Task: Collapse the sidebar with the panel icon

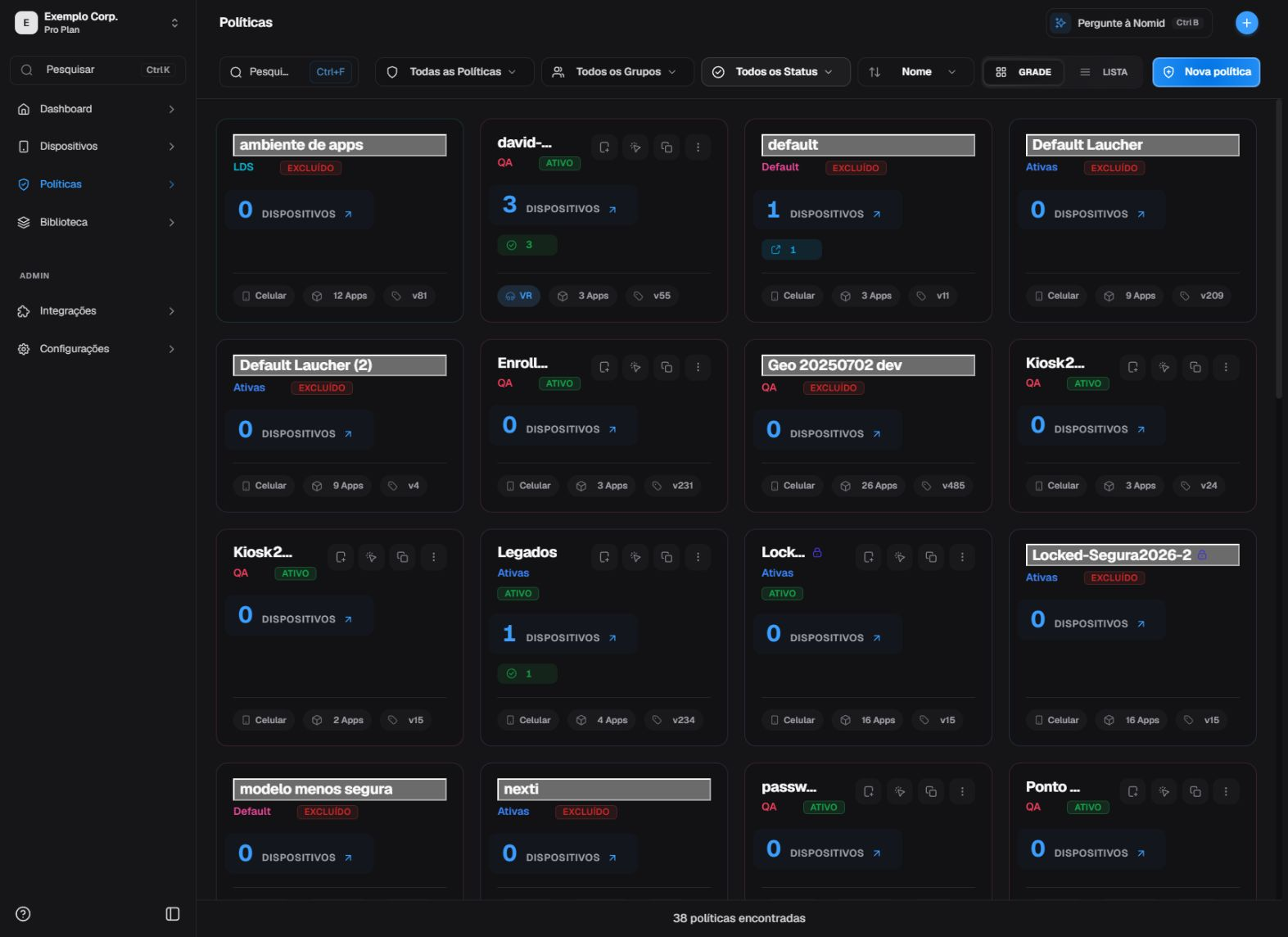Action: point(173,914)
